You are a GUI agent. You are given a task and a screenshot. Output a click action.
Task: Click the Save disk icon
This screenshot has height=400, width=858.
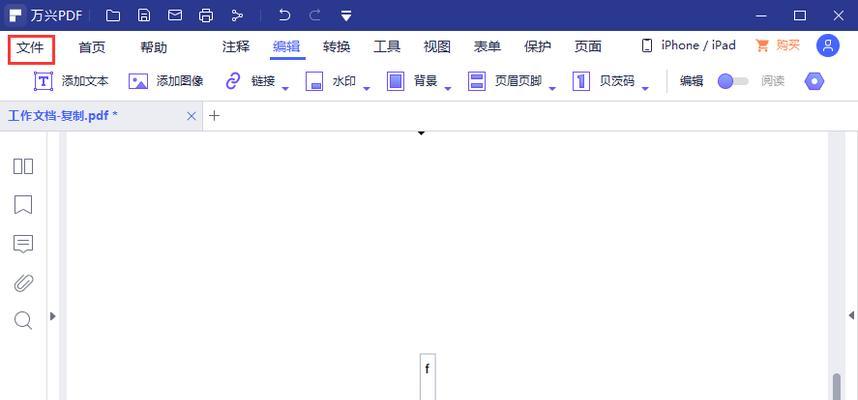pos(144,15)
